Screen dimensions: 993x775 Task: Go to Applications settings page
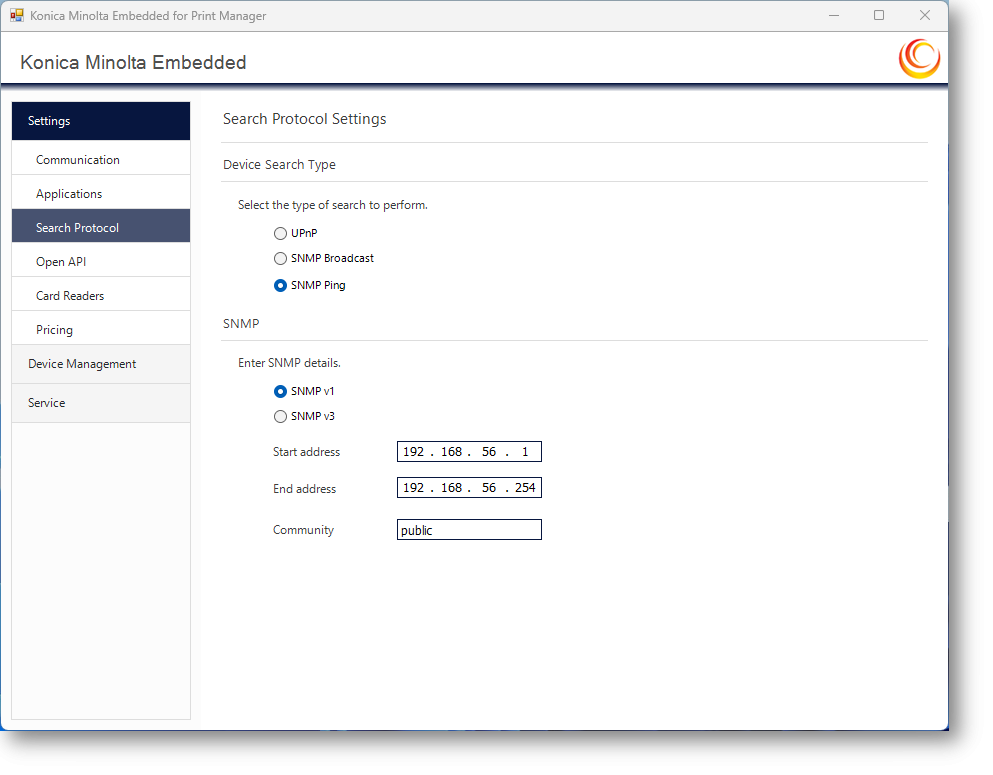point(101,194)
